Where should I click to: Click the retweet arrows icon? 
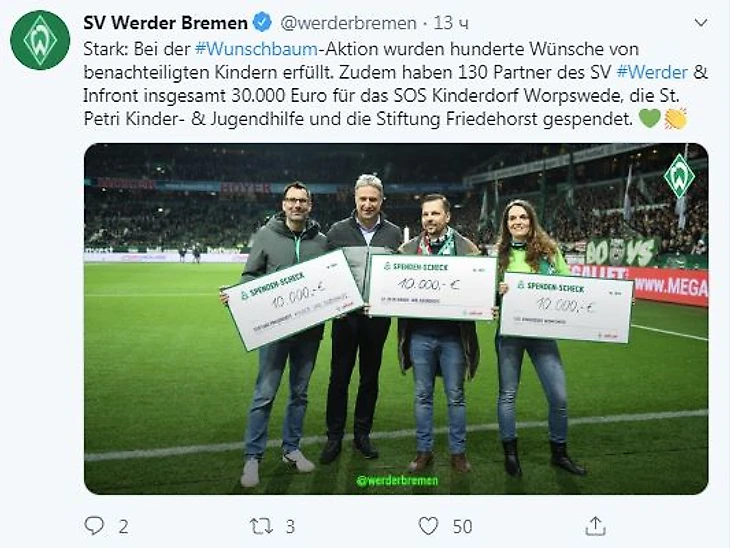coord(261,526)
